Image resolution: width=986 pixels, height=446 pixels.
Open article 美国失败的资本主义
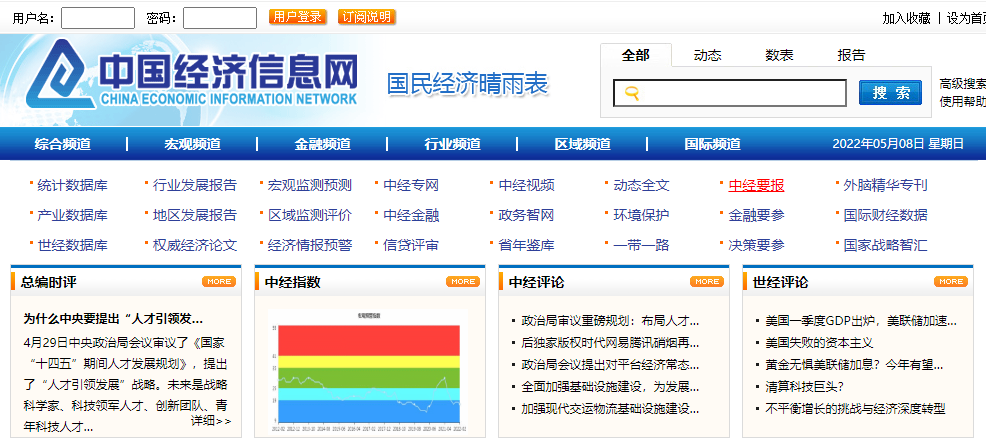819,343
